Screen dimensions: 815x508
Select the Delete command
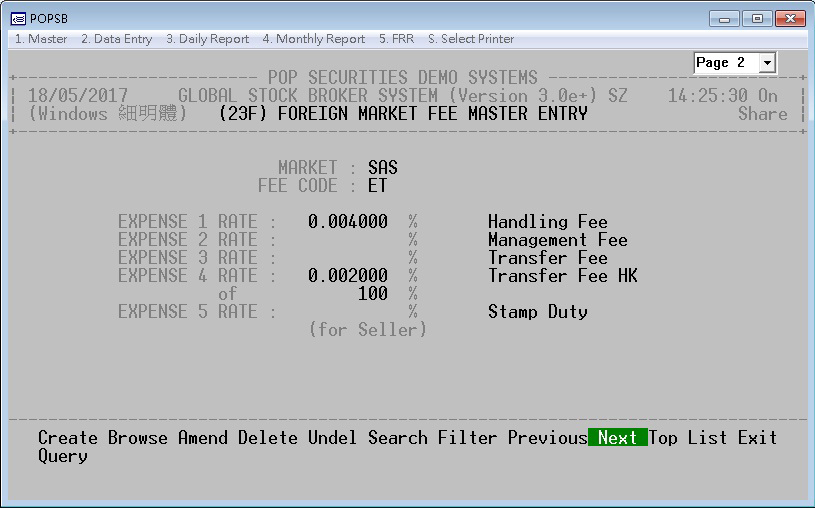268,438
